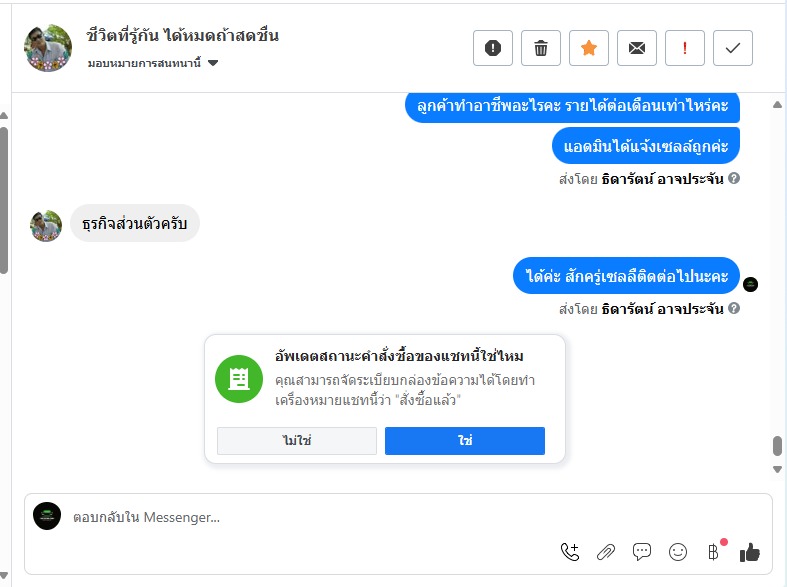Image resolution: width=787 pixels, height=587 pixels.
Task: Click the orange star follow-up icon
Action: point(589,48)
